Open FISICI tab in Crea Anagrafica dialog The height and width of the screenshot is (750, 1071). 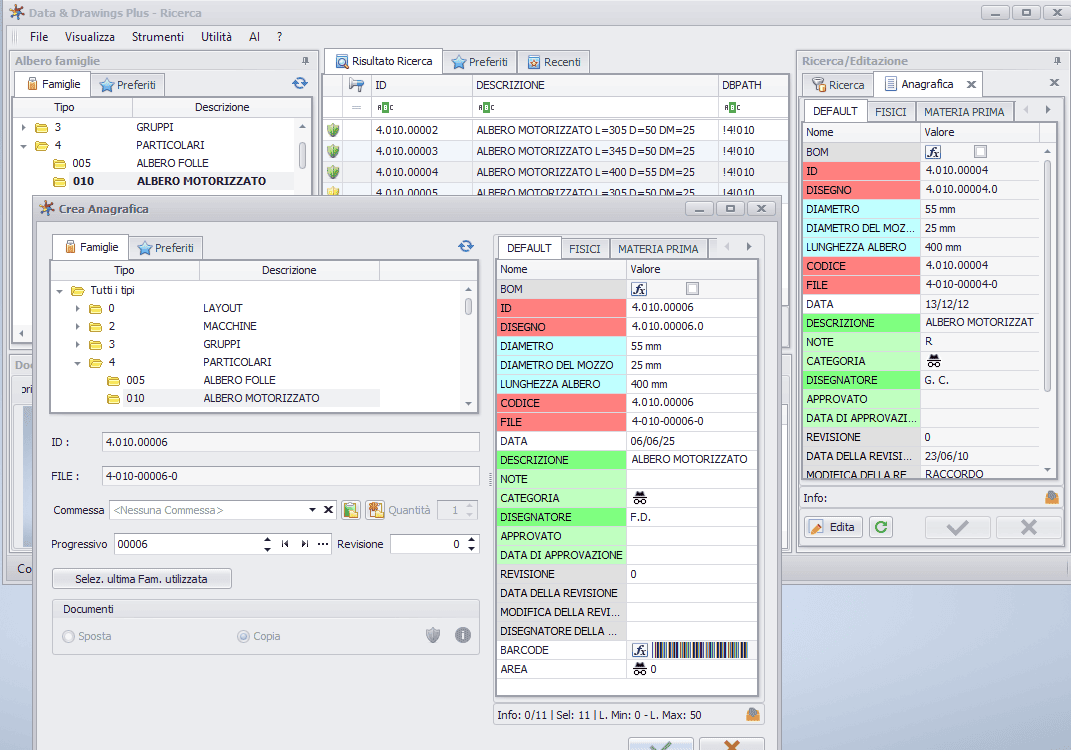click(585, 249)
